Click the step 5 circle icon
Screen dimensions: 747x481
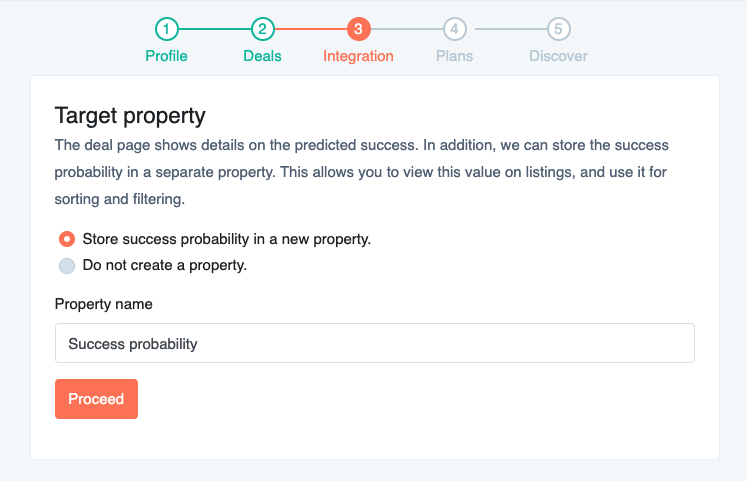pyautogui.click(x=558, y=29)
